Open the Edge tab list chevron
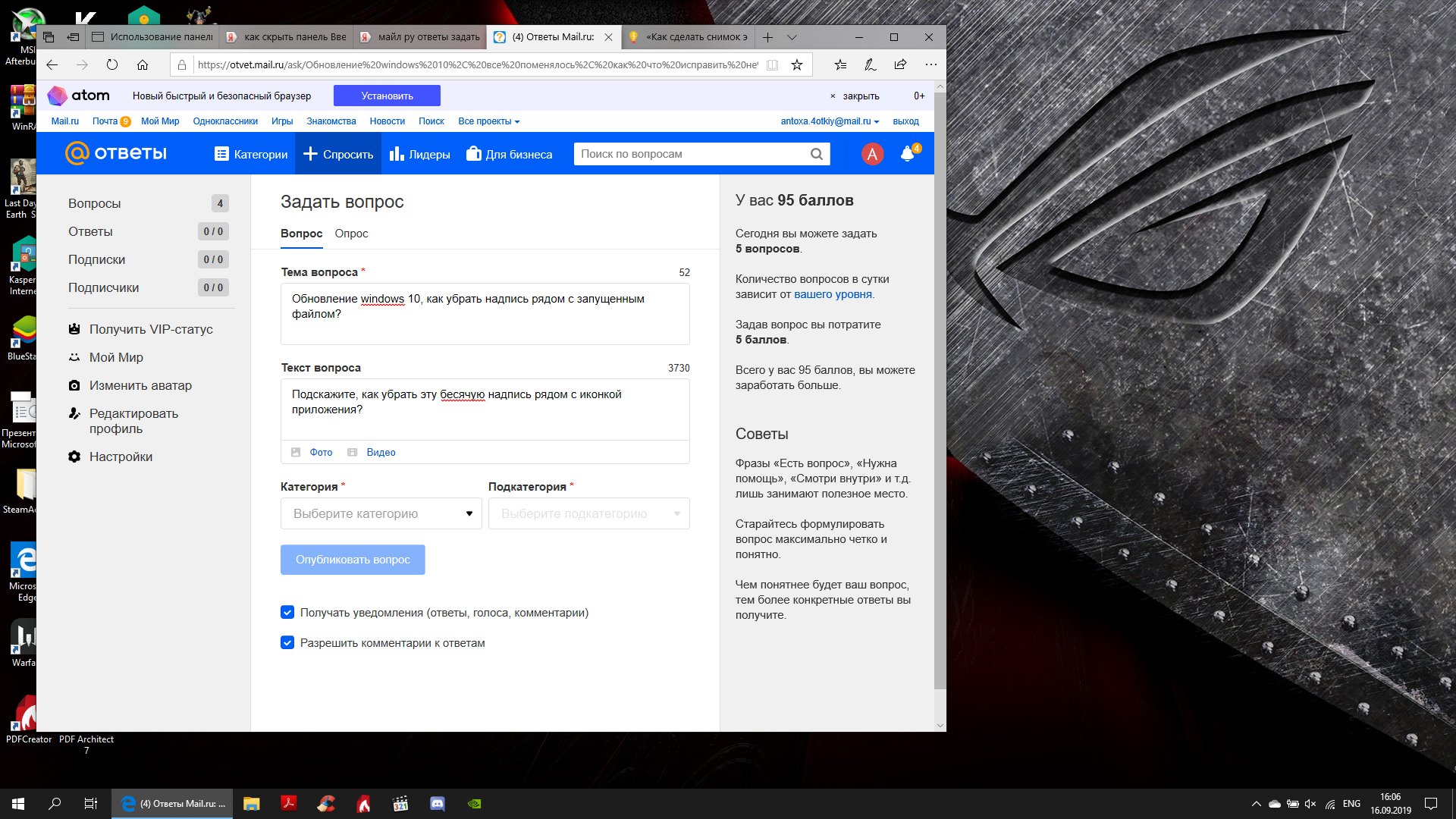 (792, 37)
